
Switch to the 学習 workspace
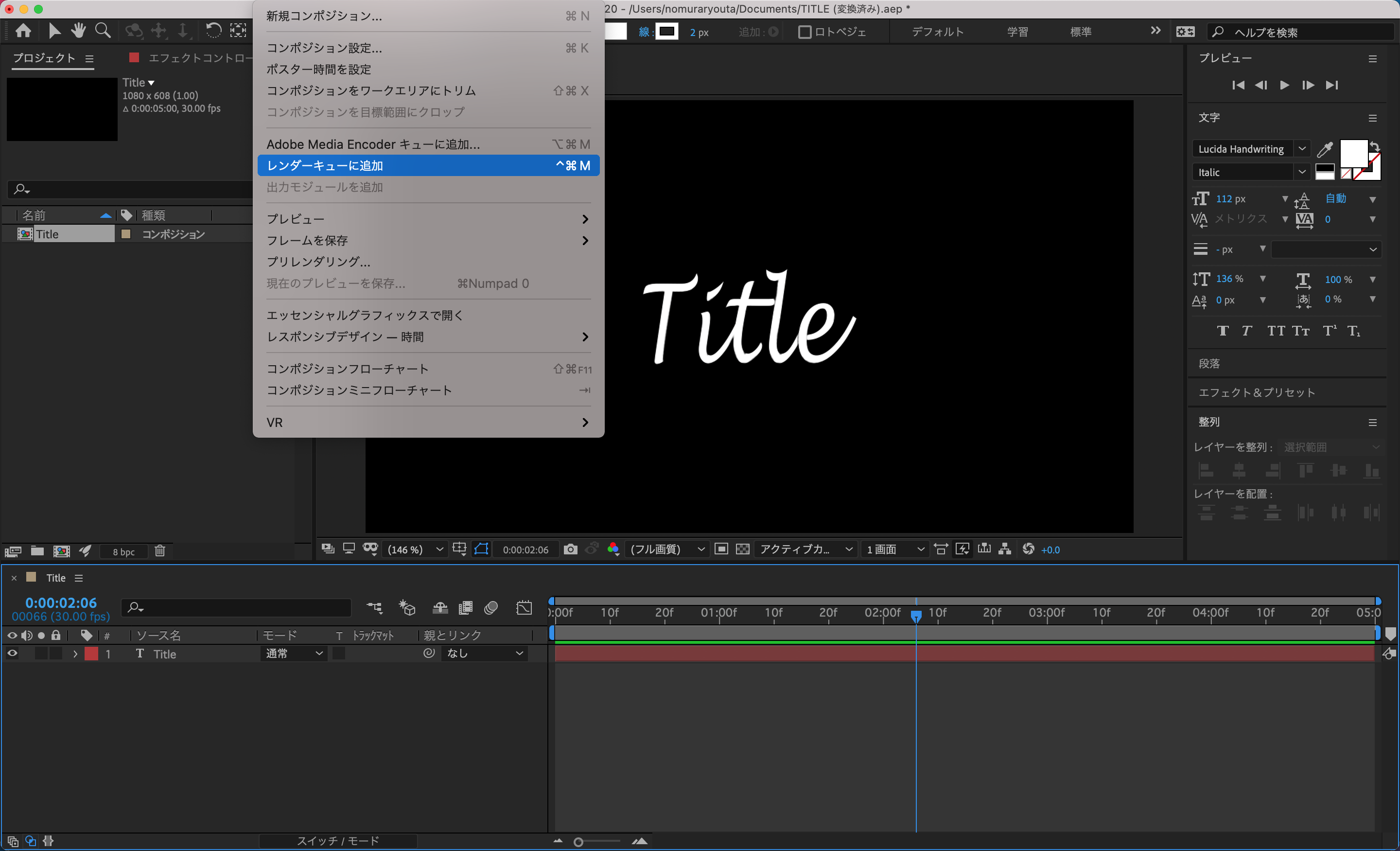pyautogui.click(x=1017, y=31)
